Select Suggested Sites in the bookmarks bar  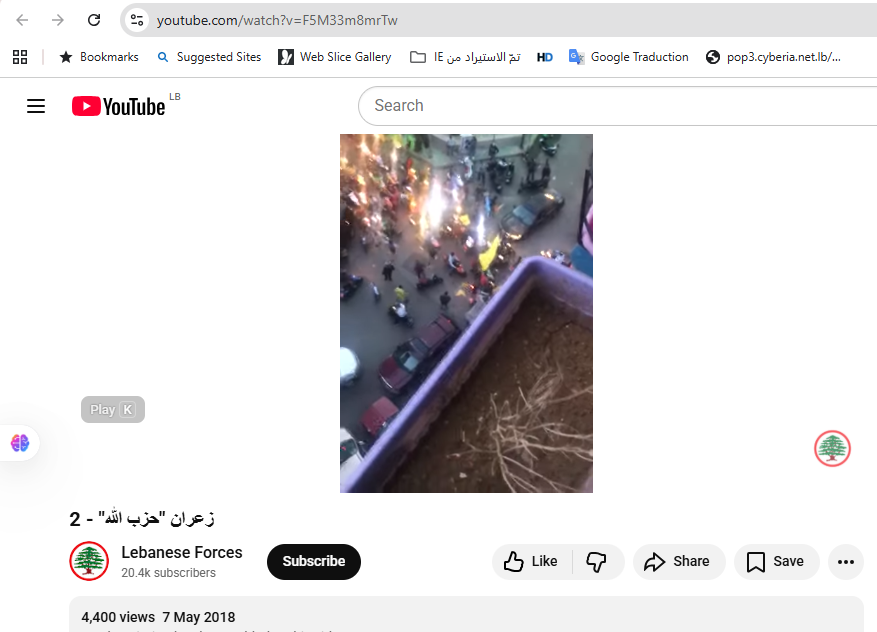(x=209, y=57)
